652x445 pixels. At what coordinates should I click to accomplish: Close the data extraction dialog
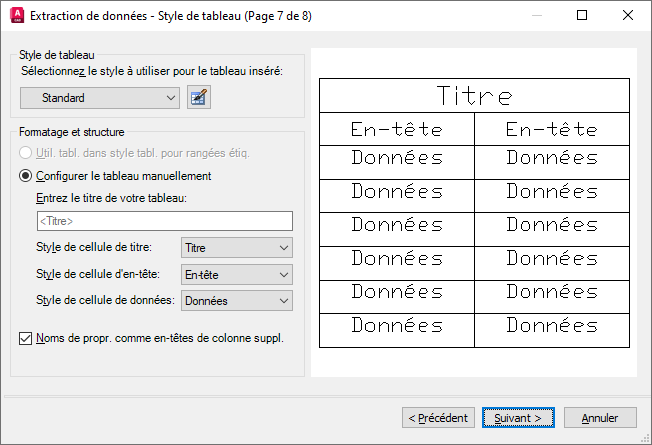pos(628,15)
